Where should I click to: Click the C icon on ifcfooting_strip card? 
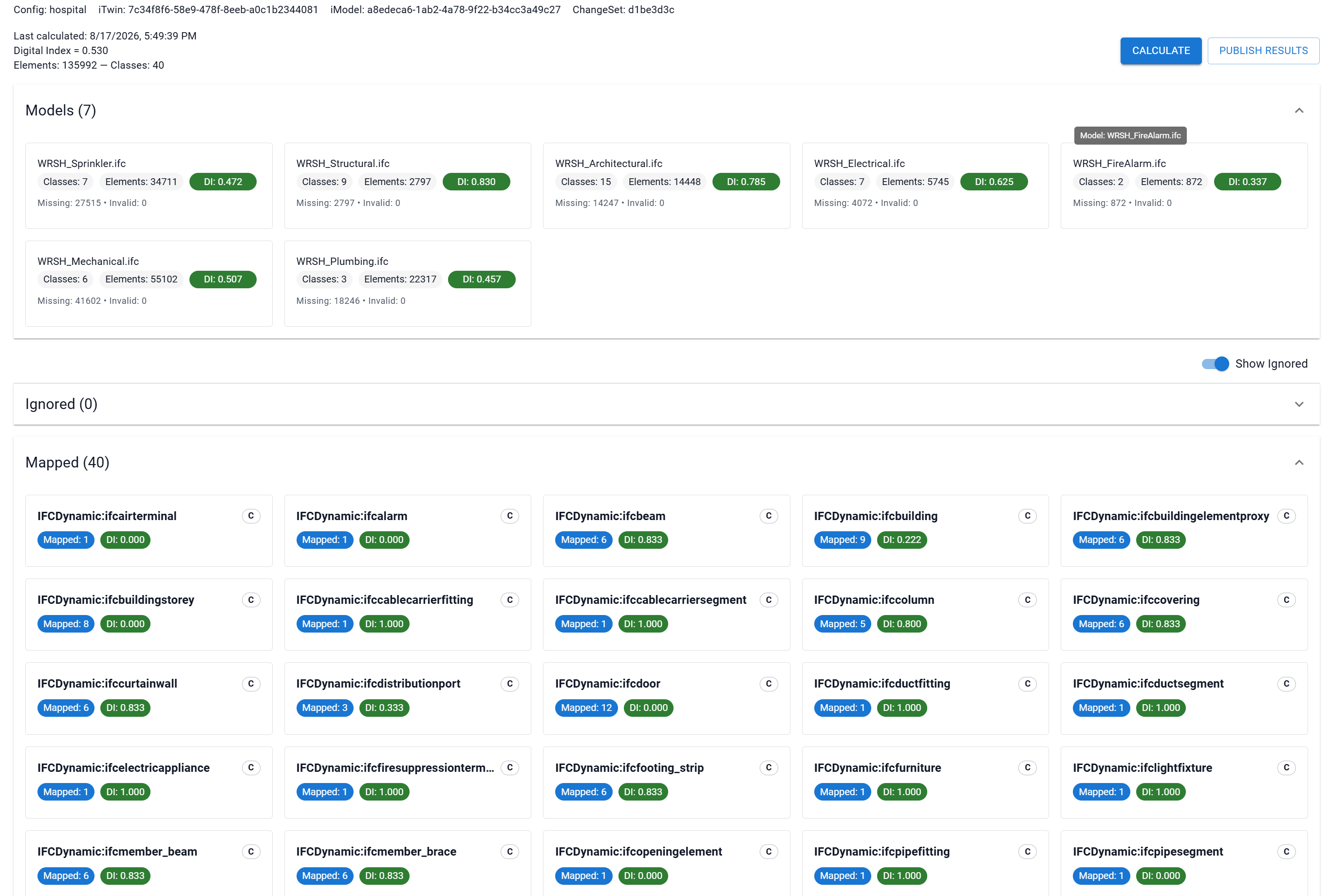pyautogui.click(x=768, y=767)
